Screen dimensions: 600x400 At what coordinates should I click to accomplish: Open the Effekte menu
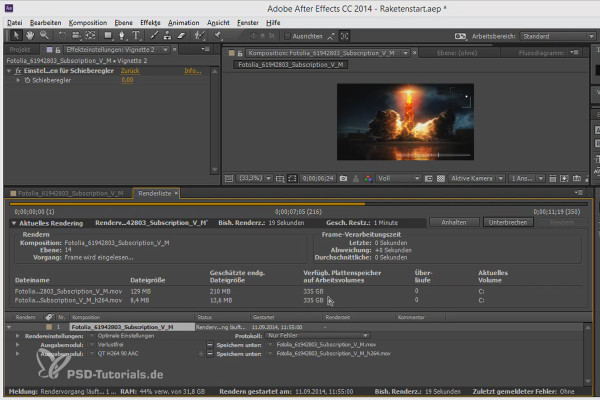tap(150, 23)
